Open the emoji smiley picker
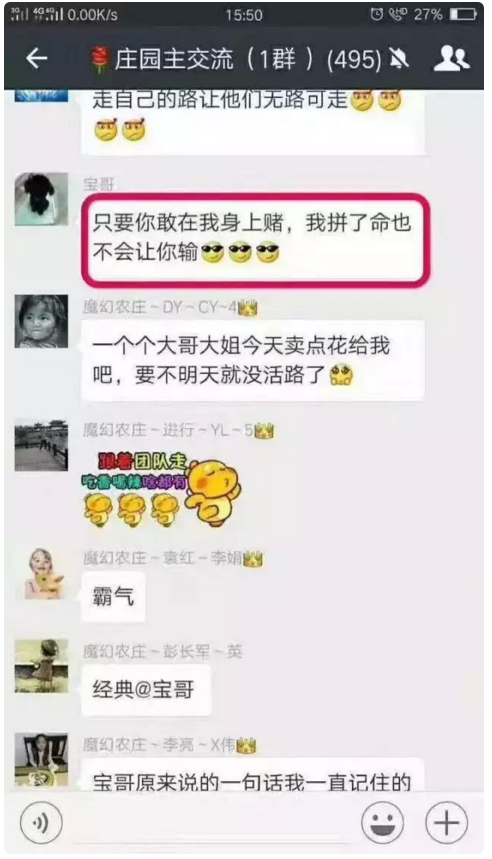This screenshot has width=492, height=859. tap(382, 822)
